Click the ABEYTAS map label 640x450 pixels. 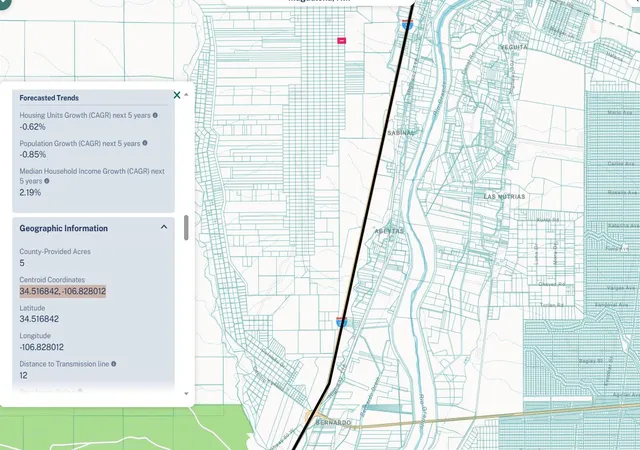pyautogui.click(x=389, y=231)
